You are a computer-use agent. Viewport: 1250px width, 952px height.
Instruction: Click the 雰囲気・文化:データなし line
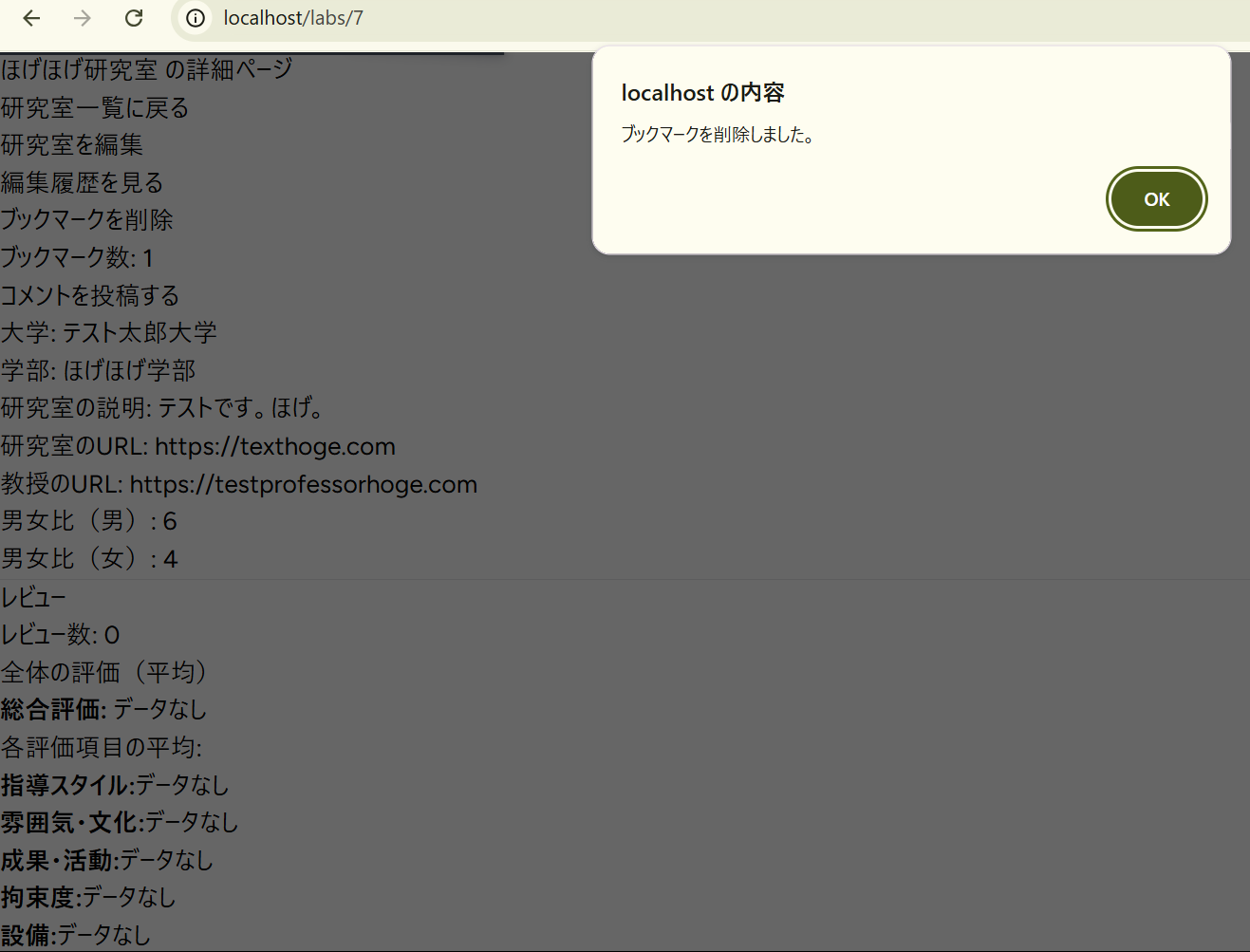[x=120, y=823]
